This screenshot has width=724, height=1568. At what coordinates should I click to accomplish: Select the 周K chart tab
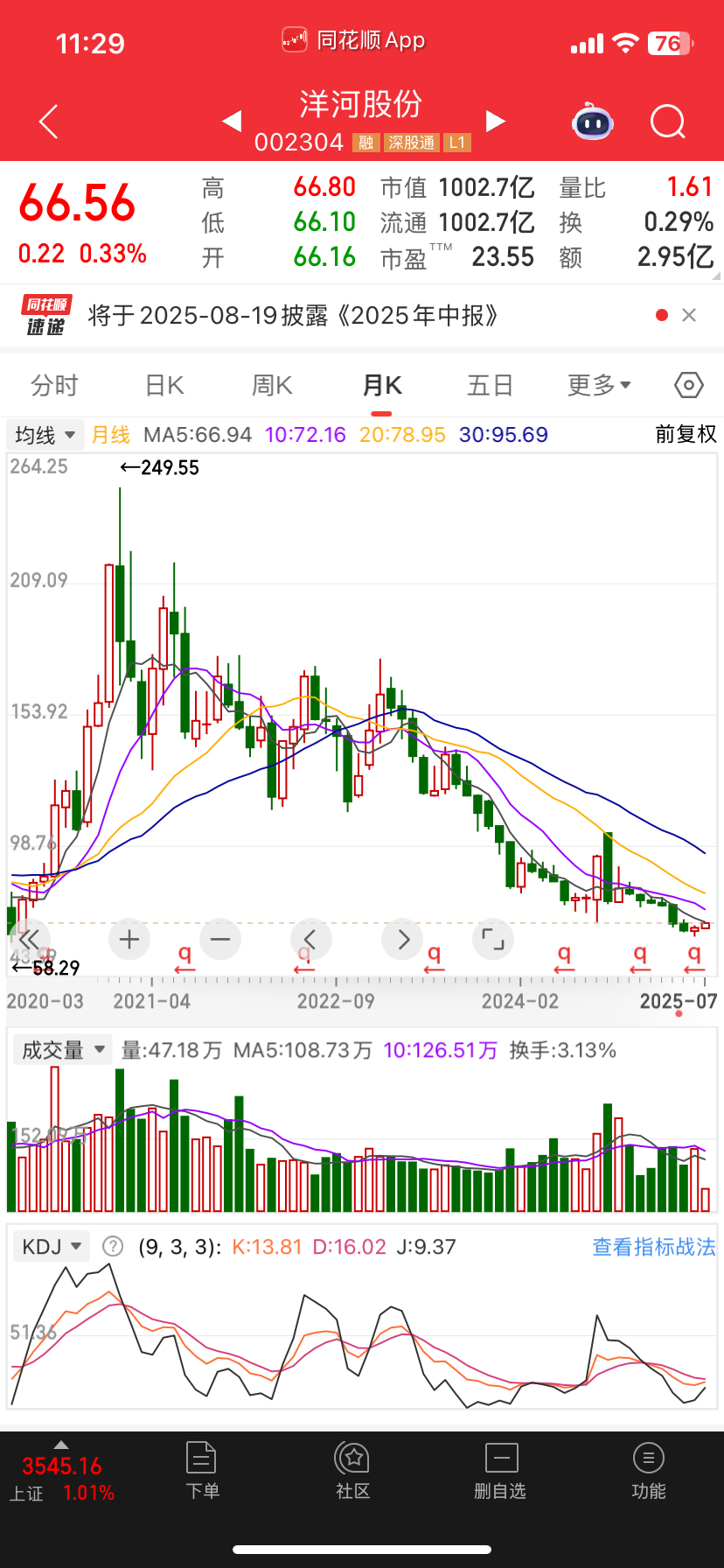click(x=272, y=385)
